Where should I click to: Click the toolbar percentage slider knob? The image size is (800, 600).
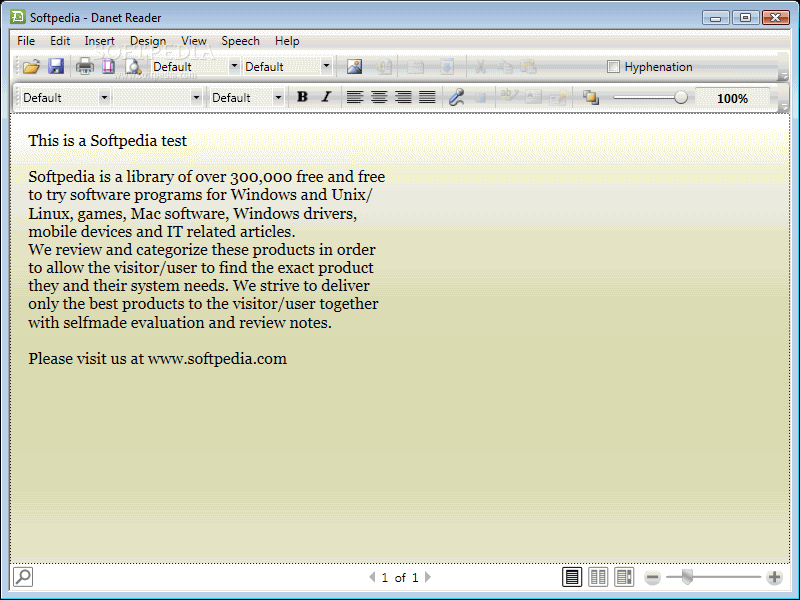pos(681,97)
